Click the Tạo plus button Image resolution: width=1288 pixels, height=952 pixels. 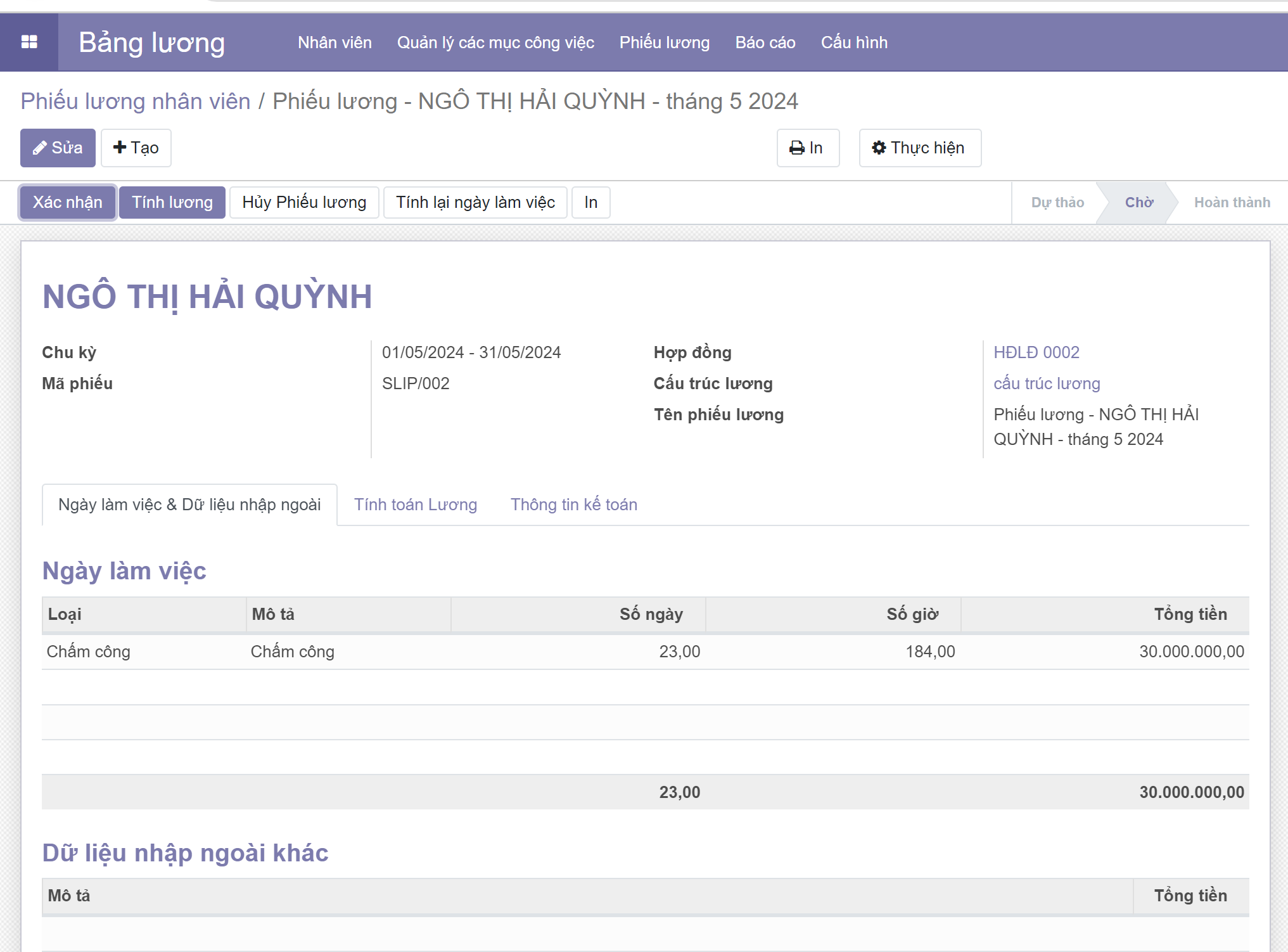(136, 148)
